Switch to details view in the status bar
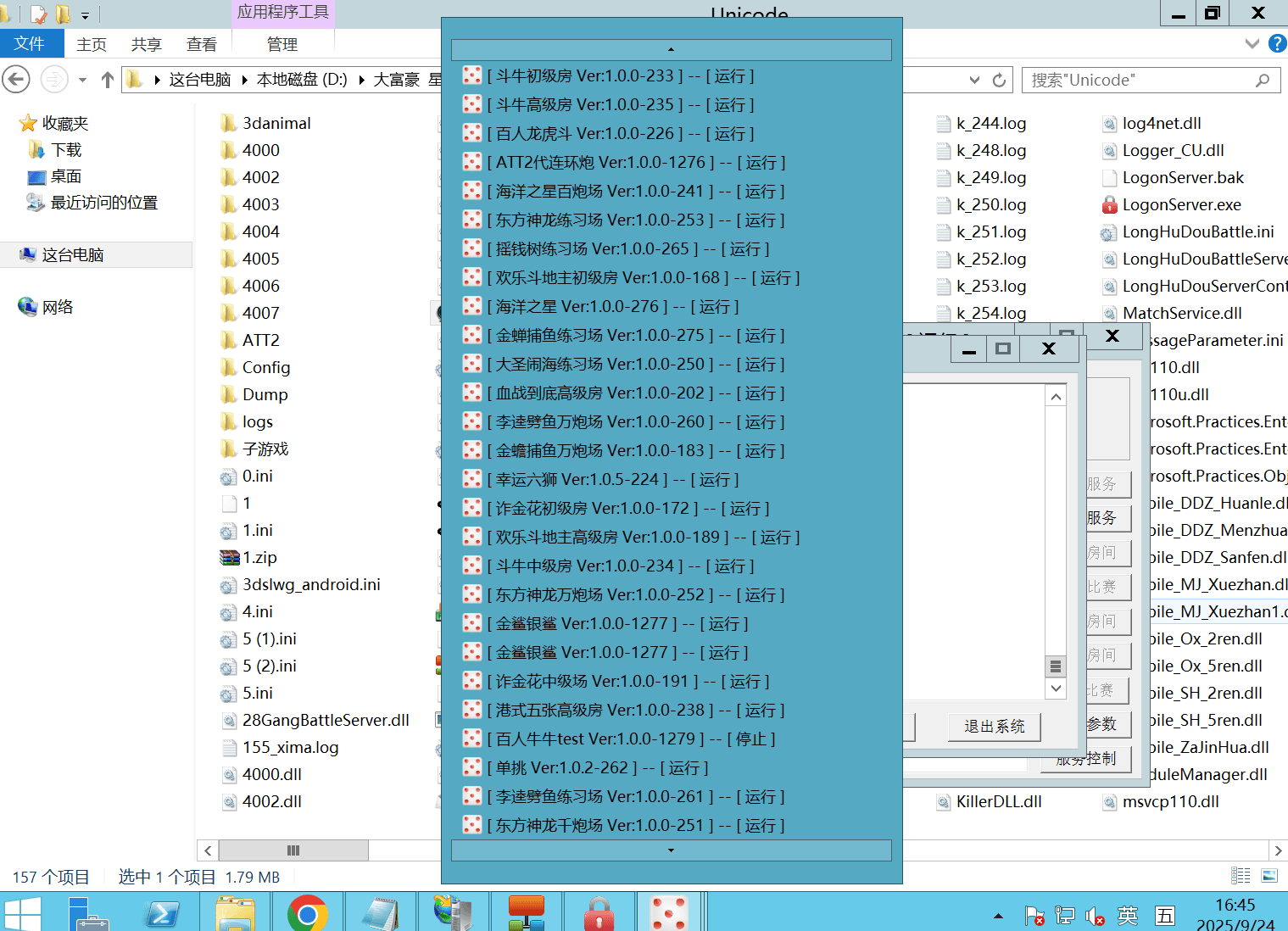1288x931 pixels. click(1241, 876)
